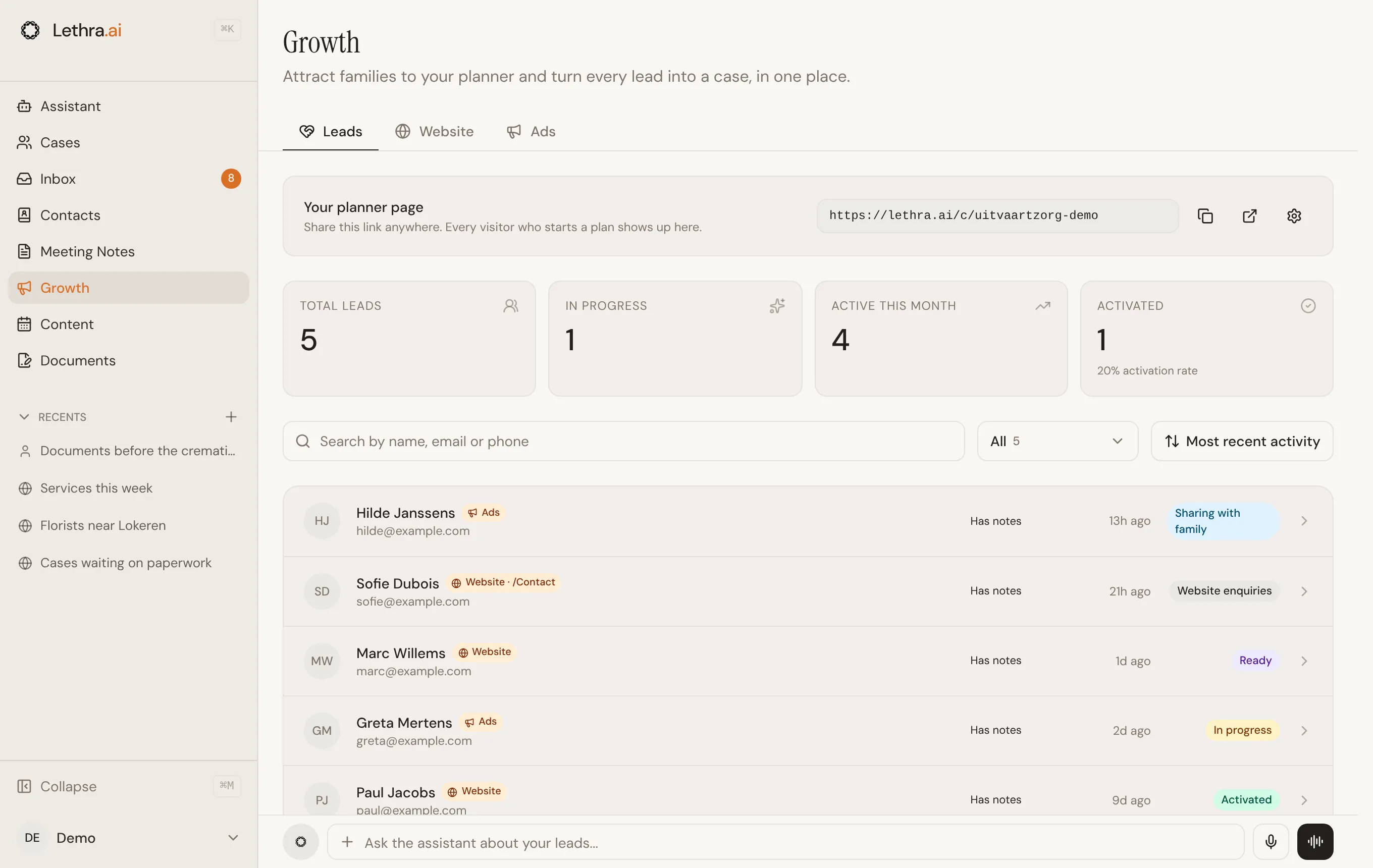
Task: Copy the planner page link
Action: 1205,216
